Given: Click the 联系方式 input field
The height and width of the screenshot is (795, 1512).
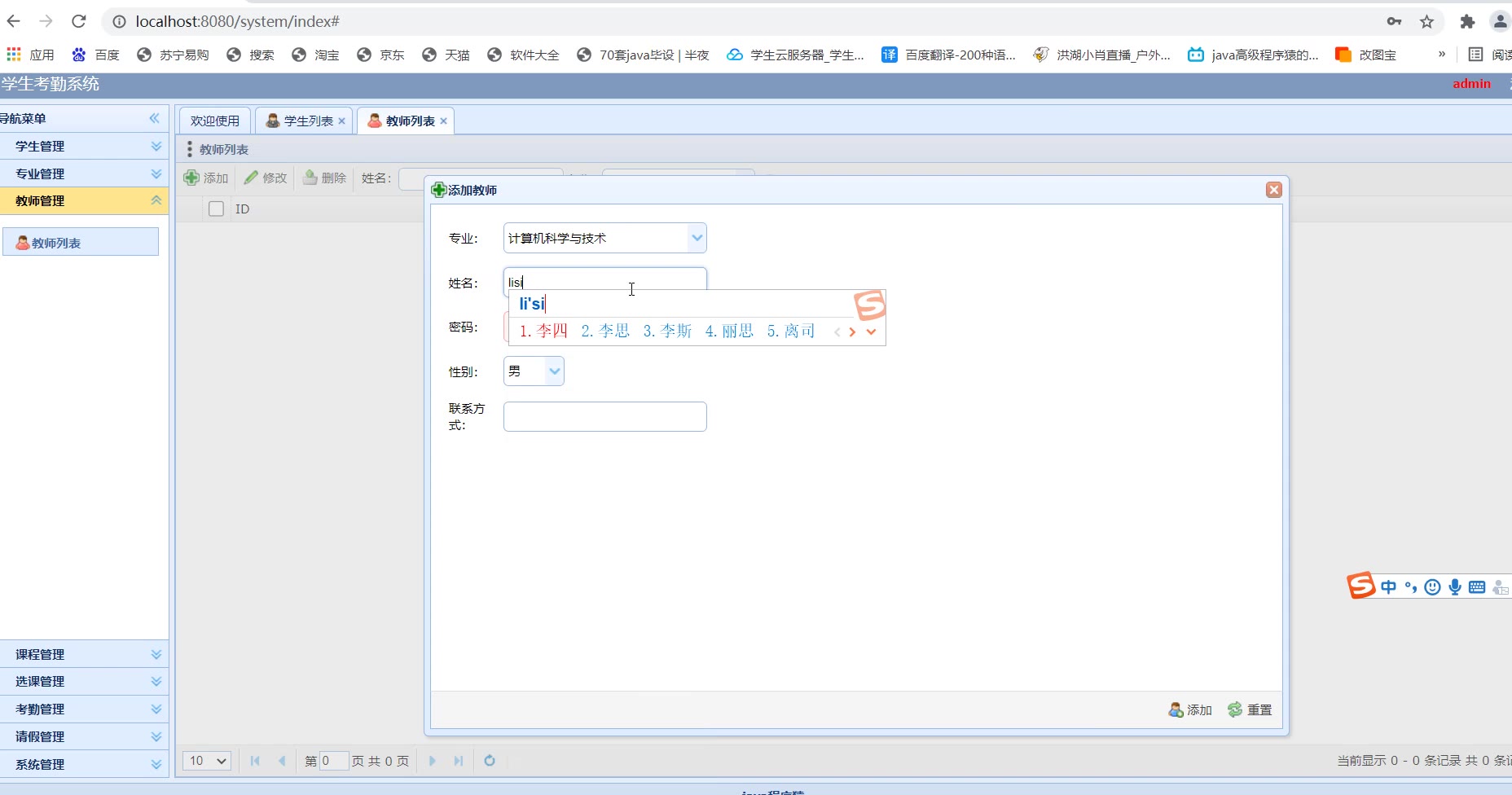Looking at the screenshot, I should pos(604,417).
